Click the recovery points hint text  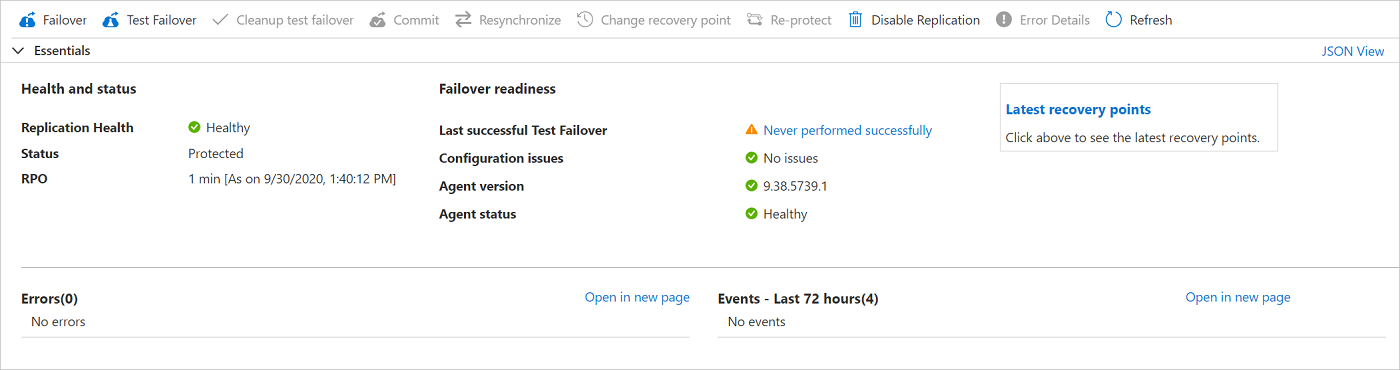[1132, 138]
